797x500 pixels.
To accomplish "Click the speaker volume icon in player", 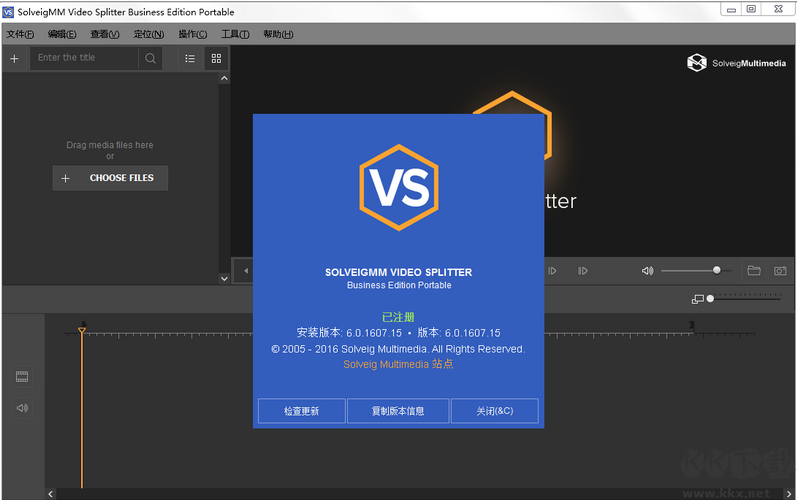I will coord(647,271).
